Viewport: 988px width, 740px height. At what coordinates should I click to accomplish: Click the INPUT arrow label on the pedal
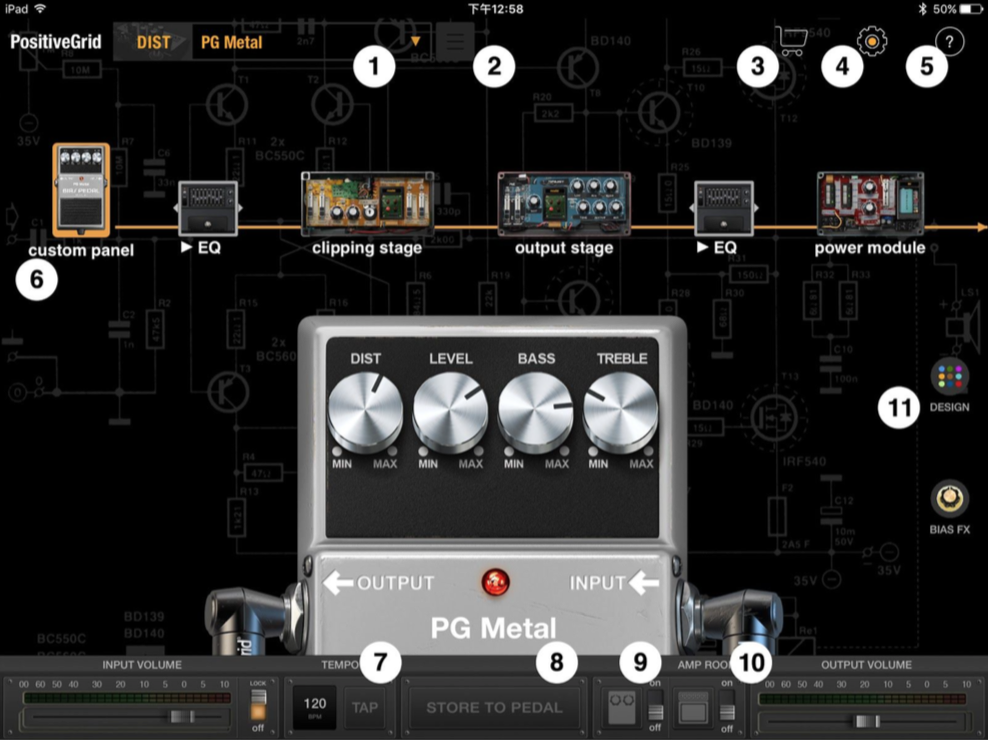[x=614, y=582]
